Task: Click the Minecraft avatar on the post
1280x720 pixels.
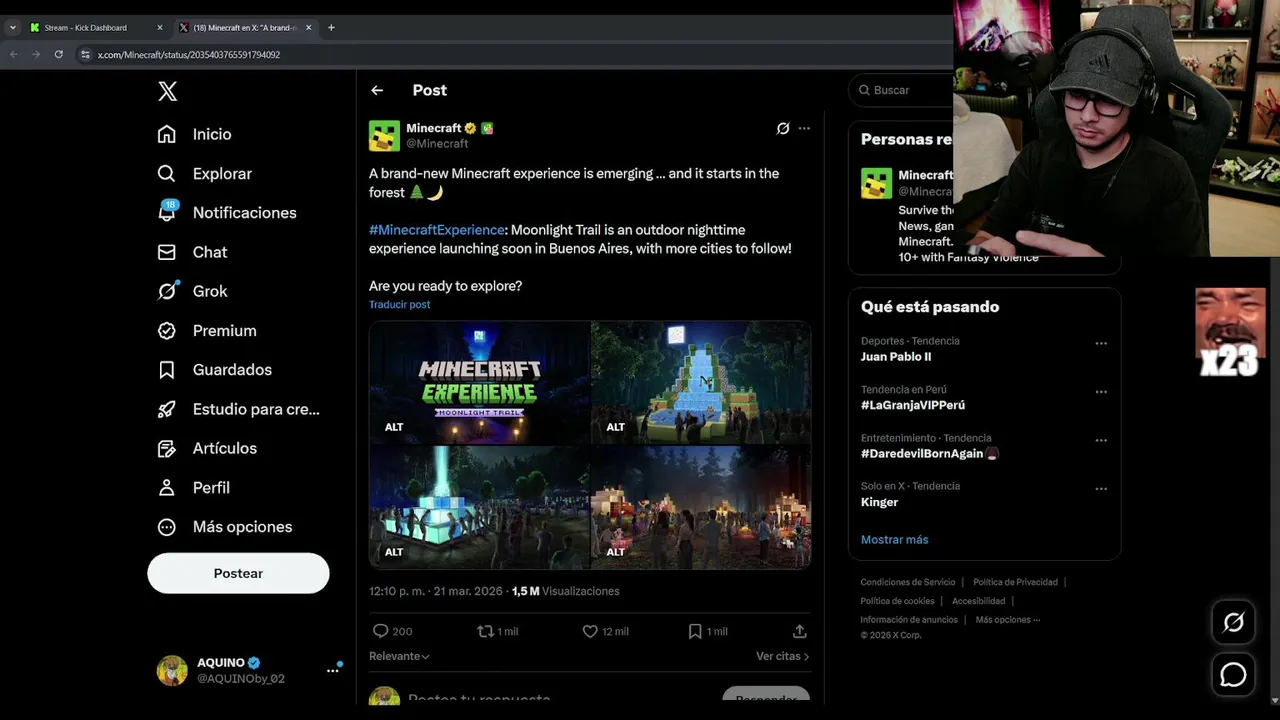Action: (384, 135)
